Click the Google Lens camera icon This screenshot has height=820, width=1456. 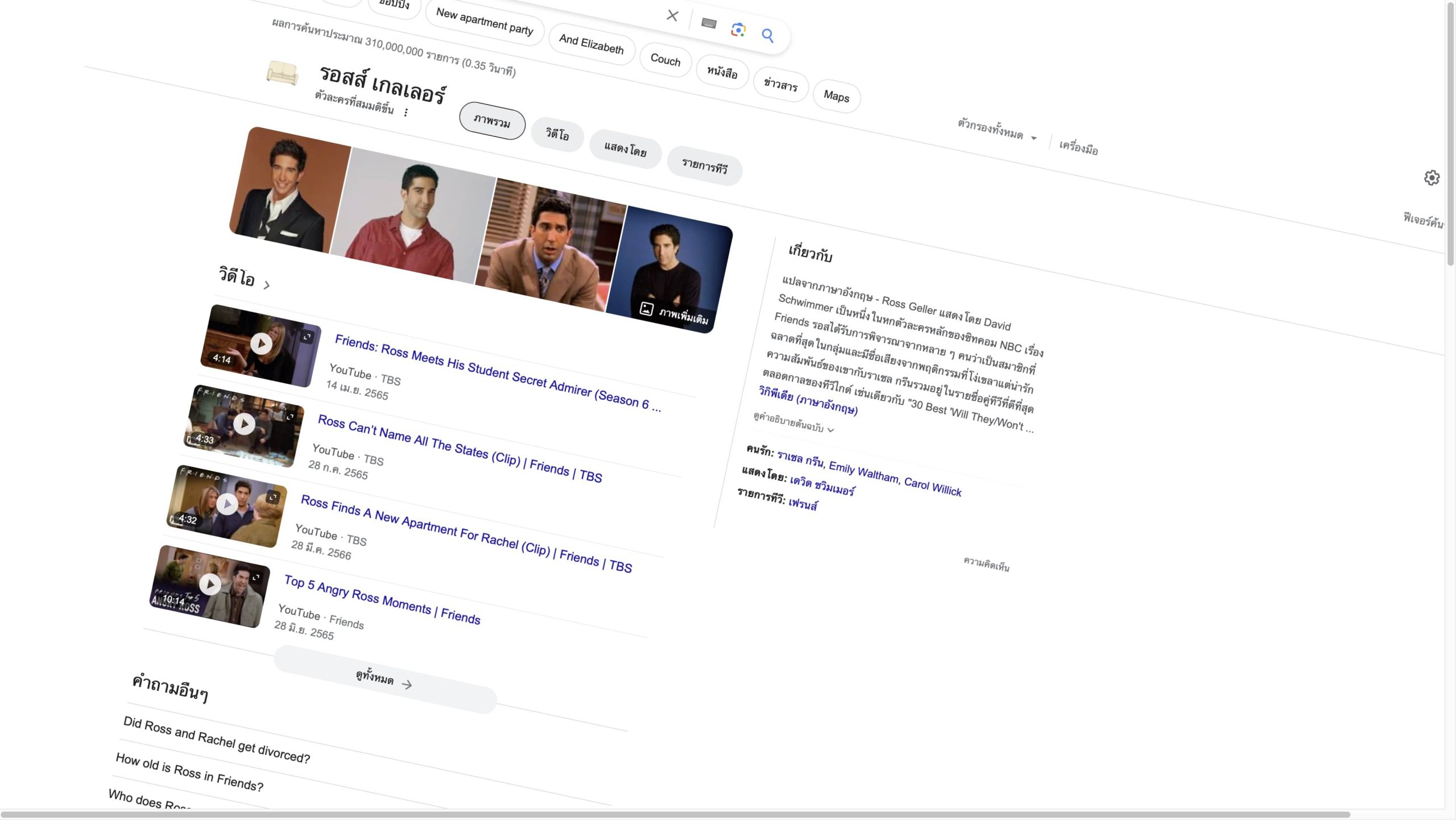tap(738, 30)
